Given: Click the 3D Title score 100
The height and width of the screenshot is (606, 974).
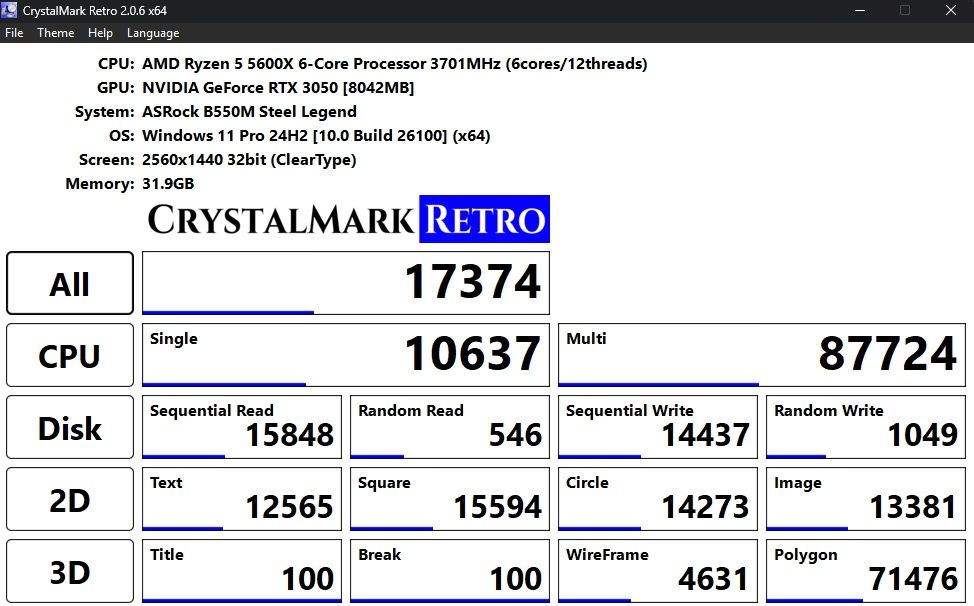Looking at the screenshot, I should [242, 571].
